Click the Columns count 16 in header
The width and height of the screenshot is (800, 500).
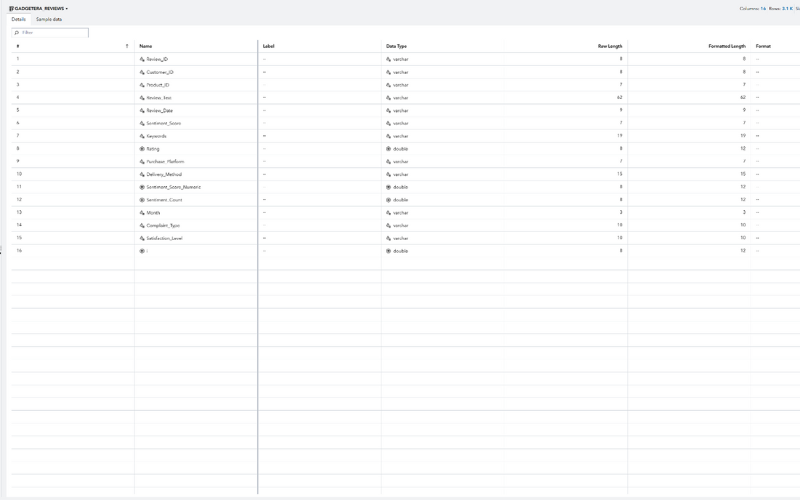click(x=763, y=9)
